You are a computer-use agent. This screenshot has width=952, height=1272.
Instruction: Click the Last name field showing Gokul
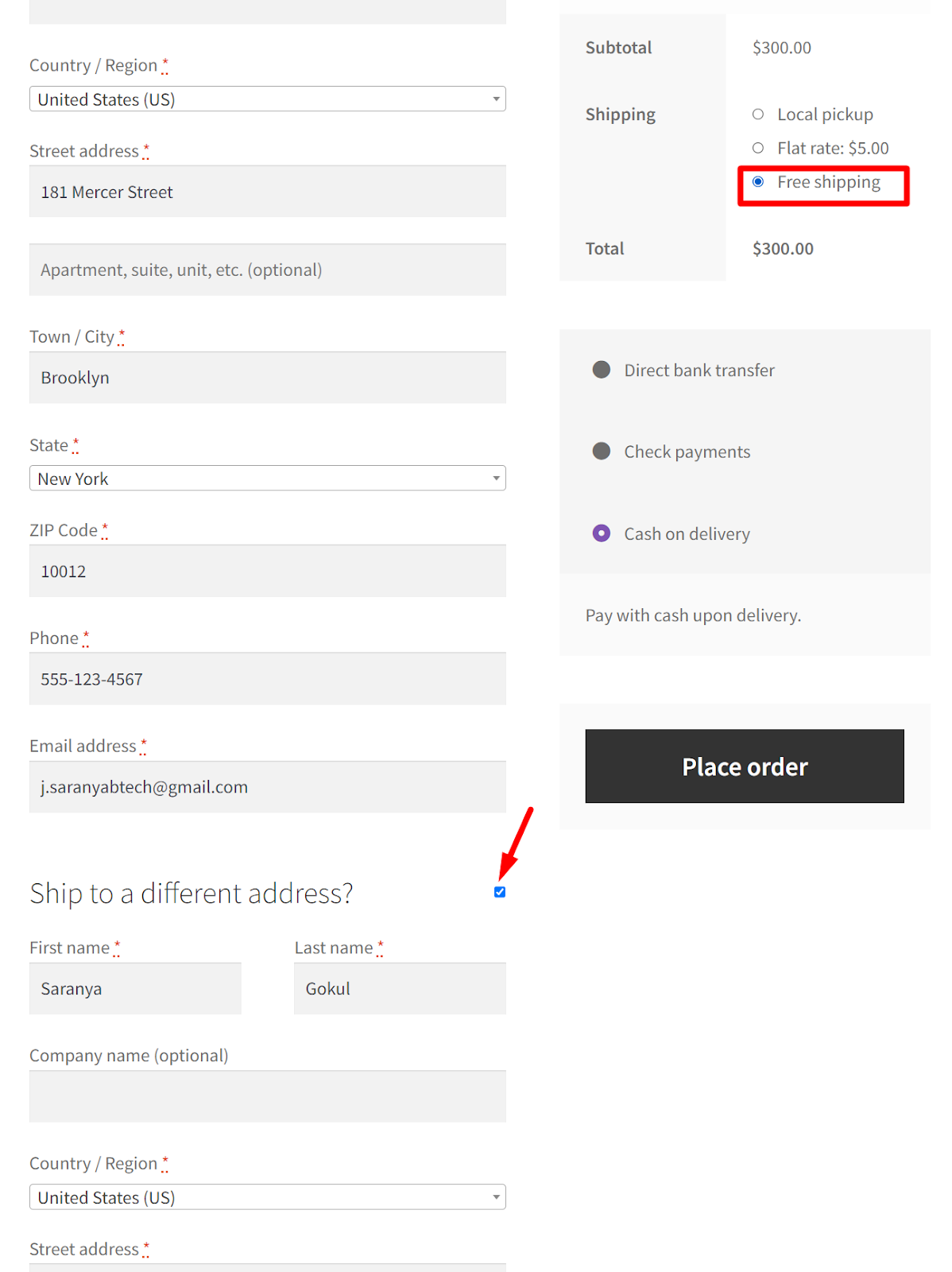[399, 988]
